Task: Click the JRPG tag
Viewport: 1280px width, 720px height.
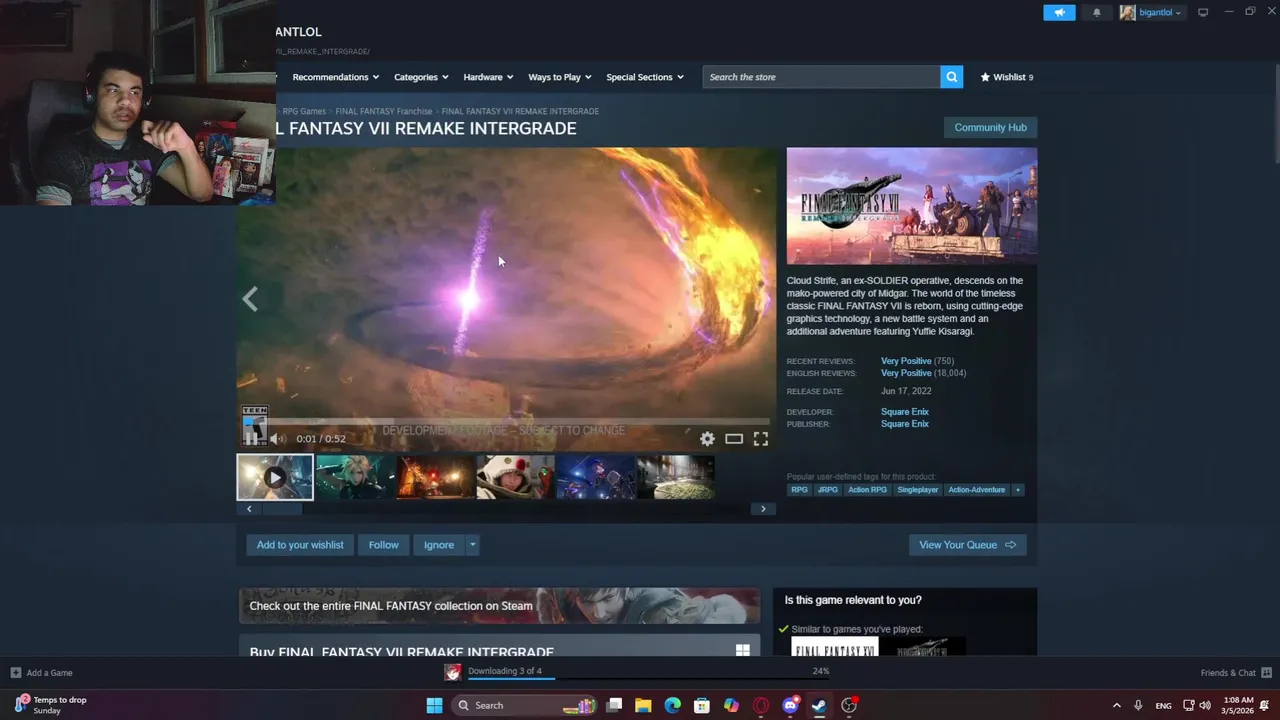Action: pyautogui.click(x=828, y=490)
